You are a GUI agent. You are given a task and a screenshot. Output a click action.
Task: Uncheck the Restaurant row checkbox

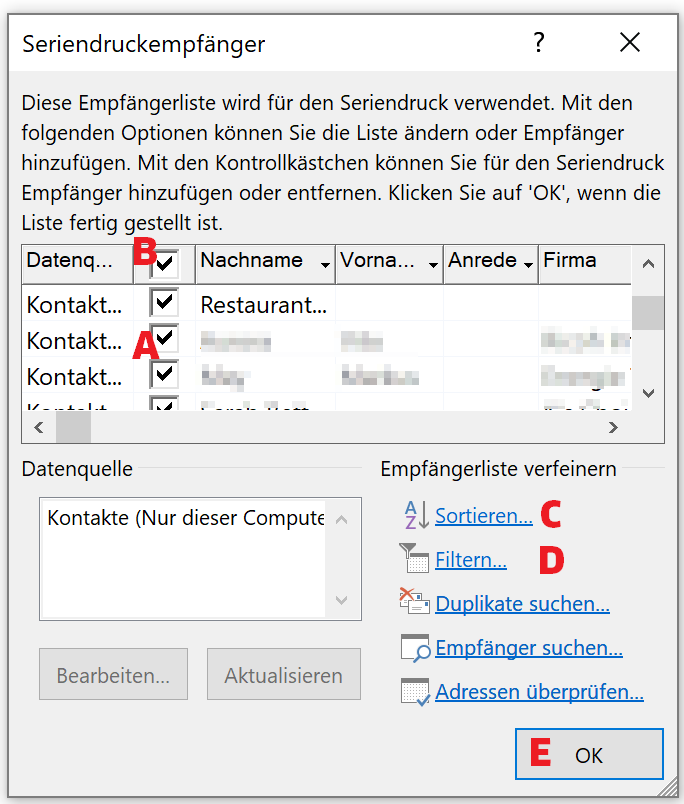[x=164, y=303]
